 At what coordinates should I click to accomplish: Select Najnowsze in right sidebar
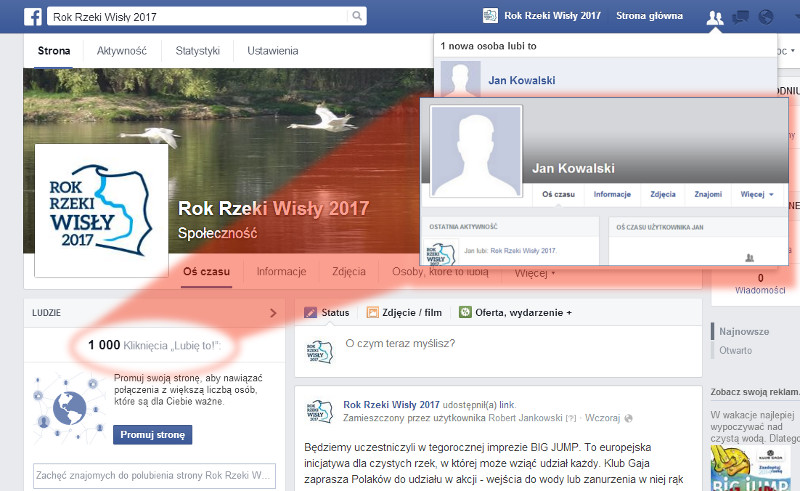click(744, 331)
